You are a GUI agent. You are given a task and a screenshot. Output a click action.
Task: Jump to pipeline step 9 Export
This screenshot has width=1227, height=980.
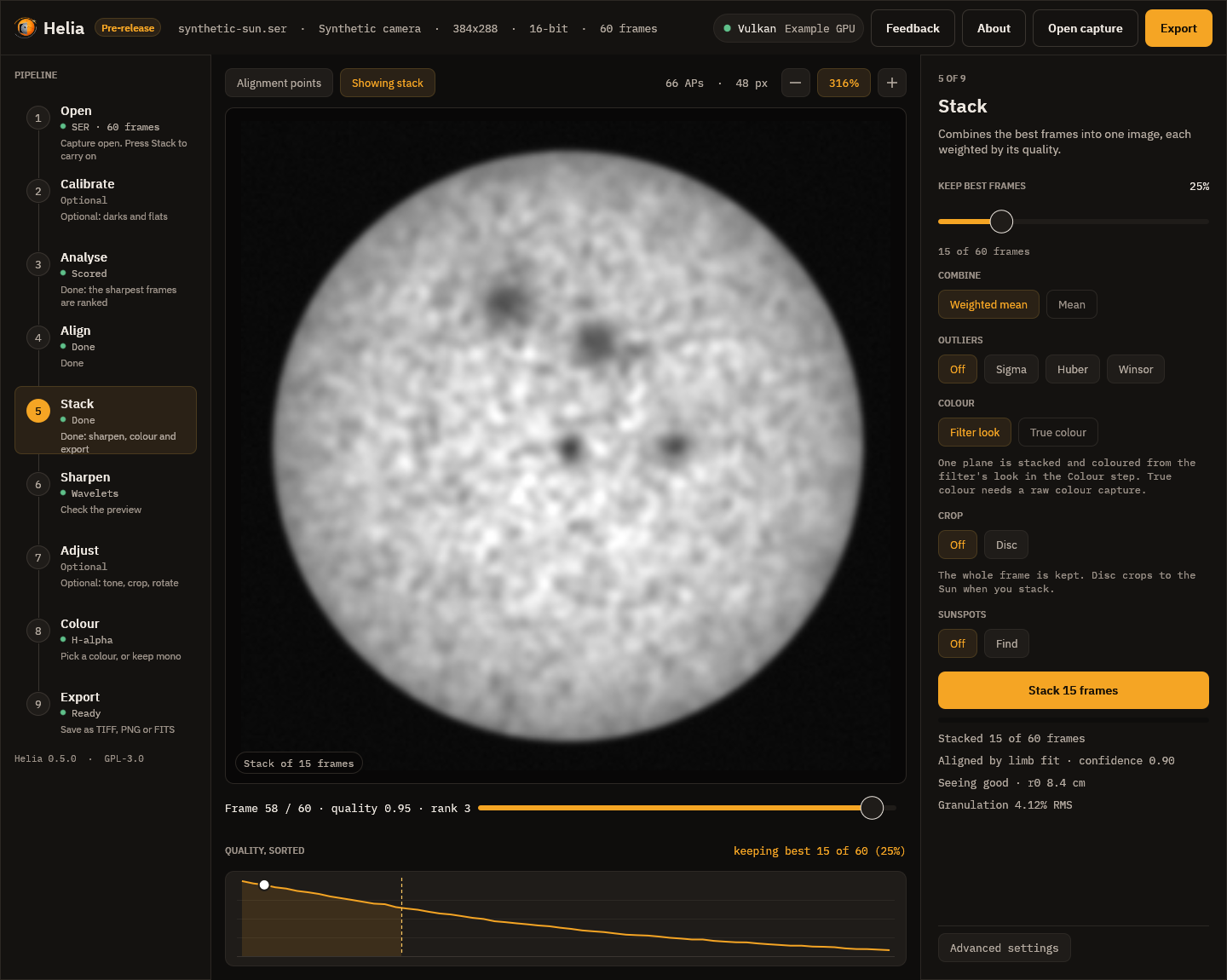click(106, 713)
